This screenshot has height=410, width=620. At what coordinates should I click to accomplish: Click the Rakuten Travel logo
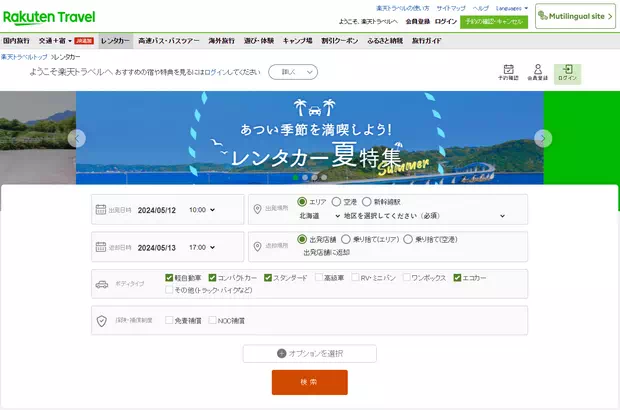click(x=49, y=17)
